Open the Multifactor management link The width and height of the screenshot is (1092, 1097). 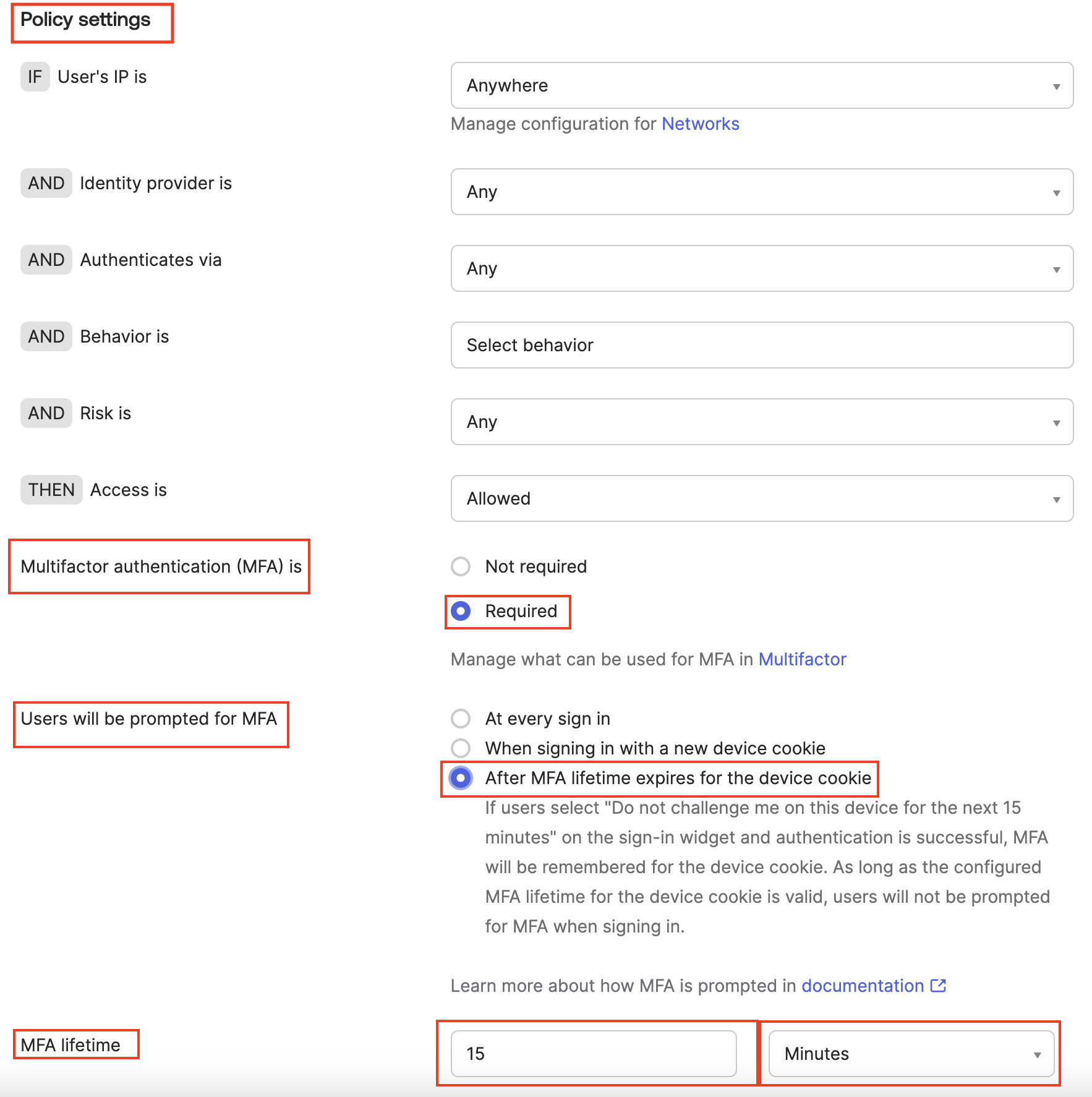pyautogui.click(x=802, y=659)
